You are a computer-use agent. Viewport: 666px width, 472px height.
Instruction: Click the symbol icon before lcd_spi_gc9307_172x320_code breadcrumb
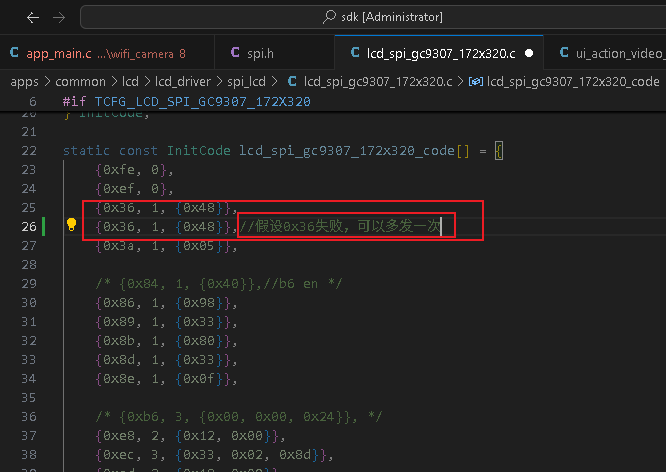476,81
